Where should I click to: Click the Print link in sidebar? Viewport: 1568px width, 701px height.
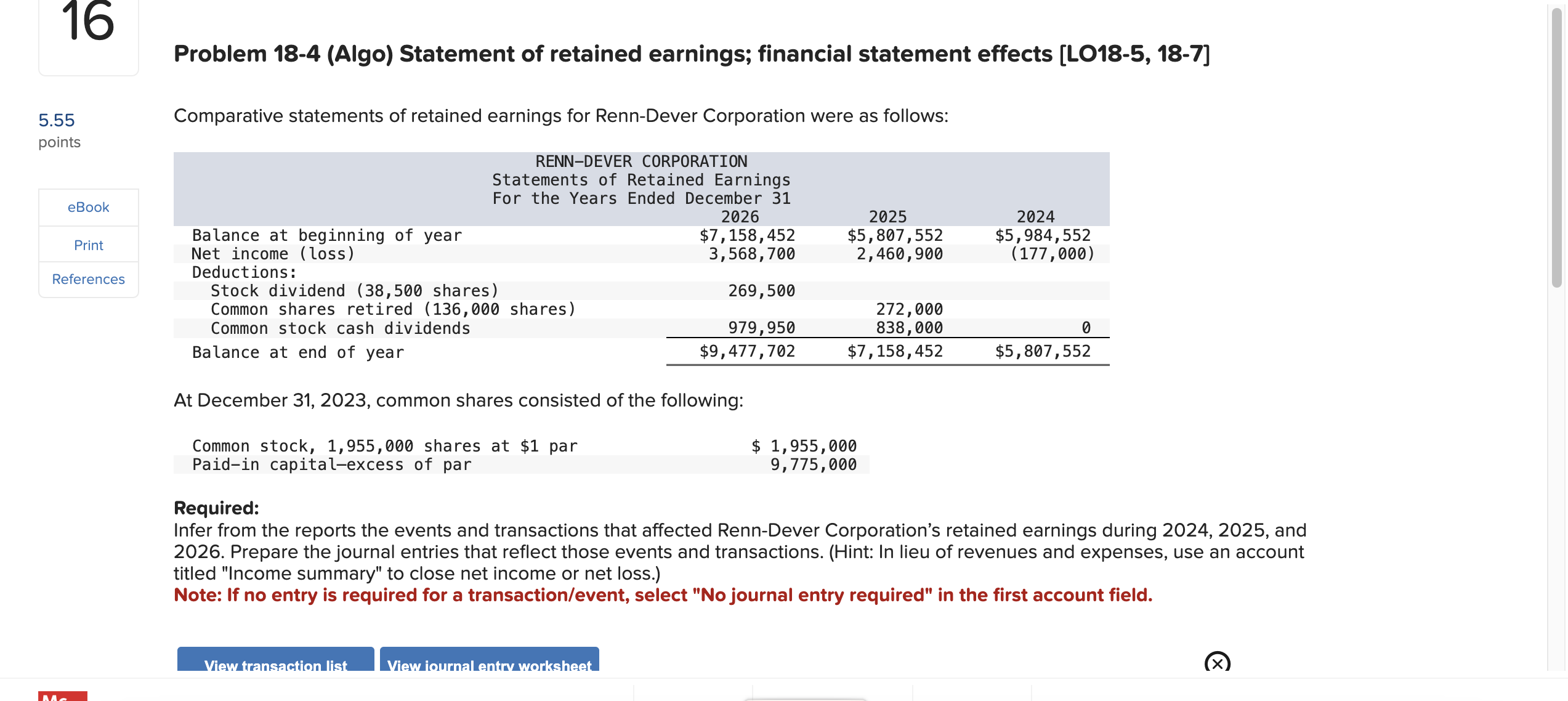[x=88, y=245]
